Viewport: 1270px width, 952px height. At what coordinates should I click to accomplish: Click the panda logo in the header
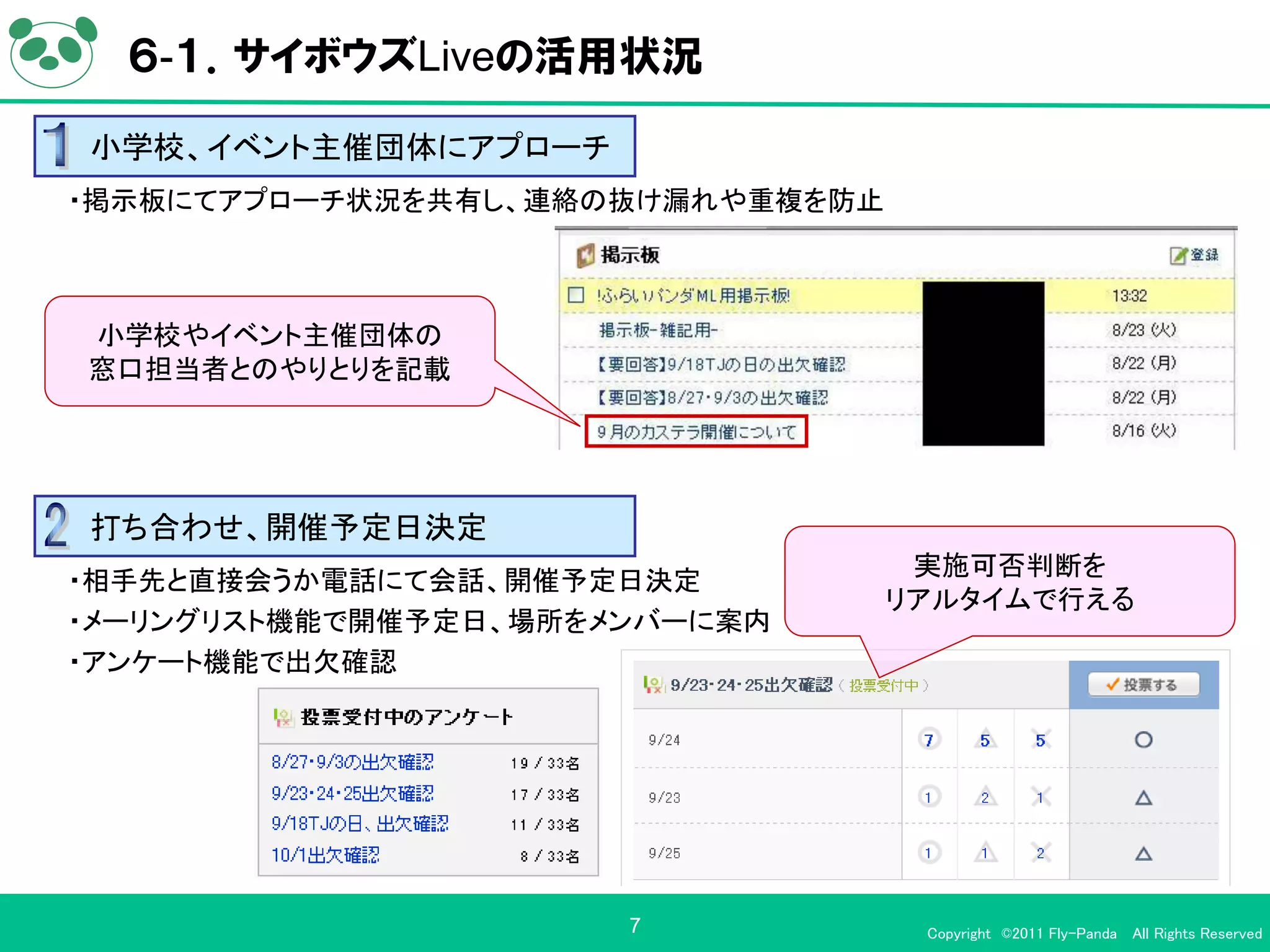(53, 52)
